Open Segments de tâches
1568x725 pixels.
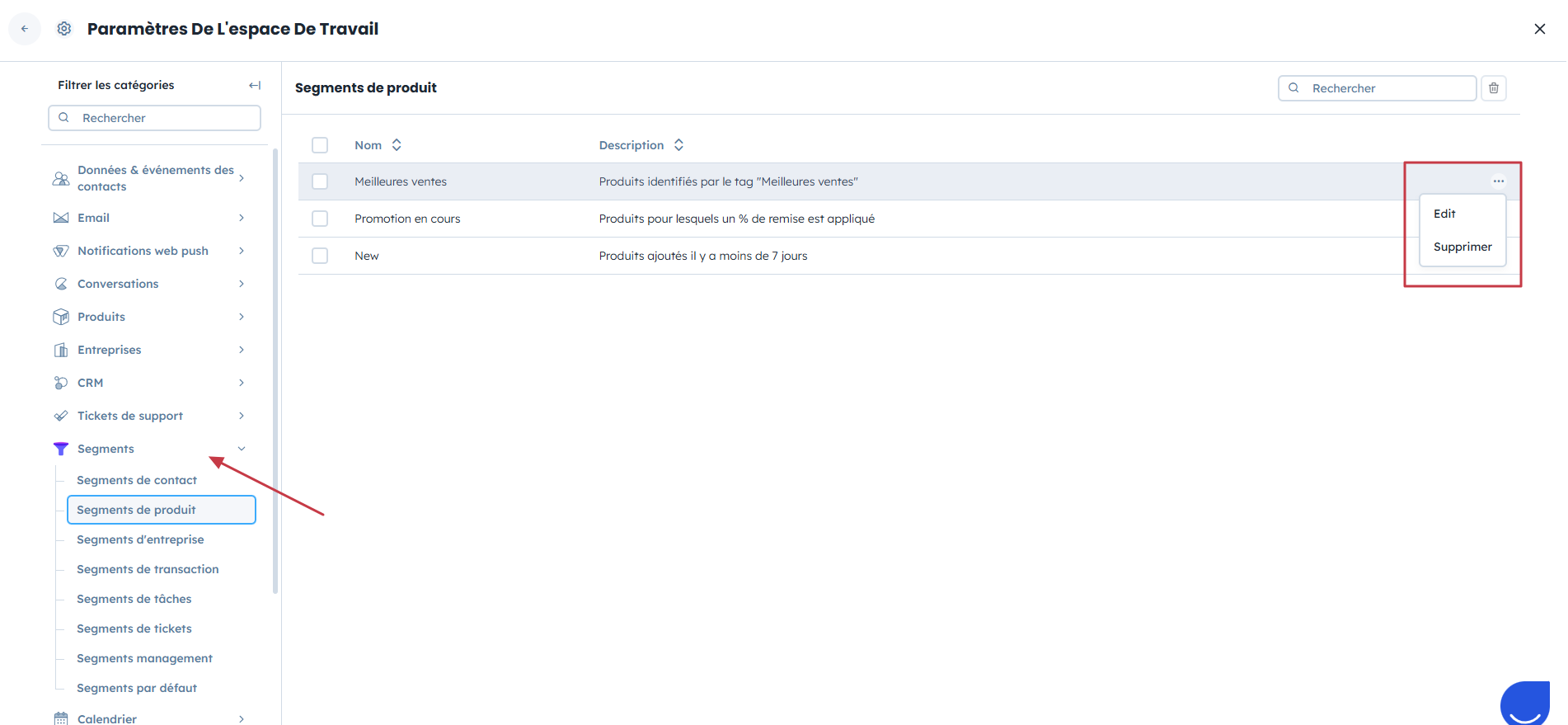point(134,599)
